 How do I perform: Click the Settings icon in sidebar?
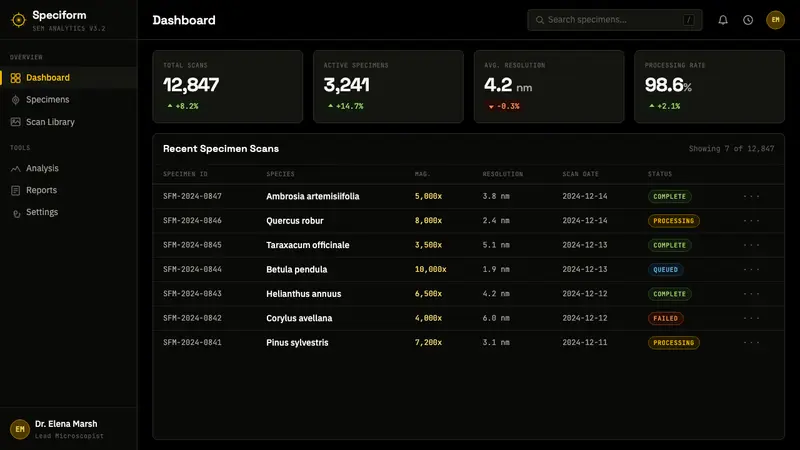tap(16, 213)
